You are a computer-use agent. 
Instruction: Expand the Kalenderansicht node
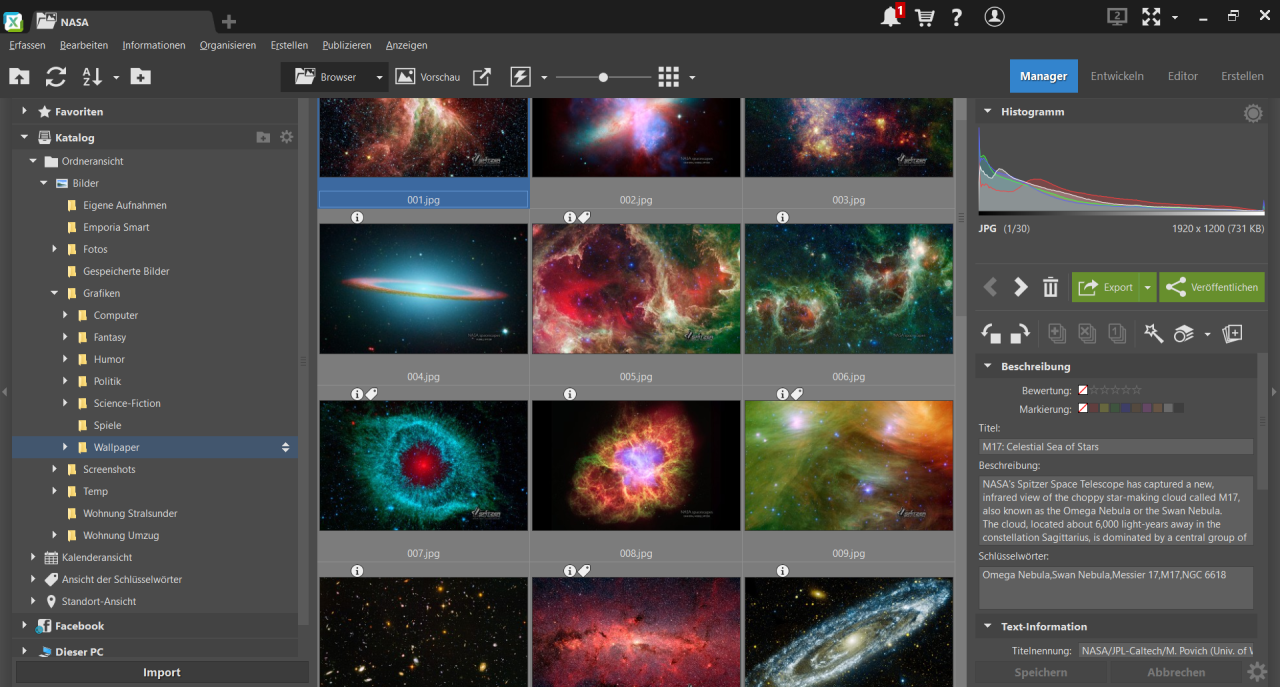[34, 557]
